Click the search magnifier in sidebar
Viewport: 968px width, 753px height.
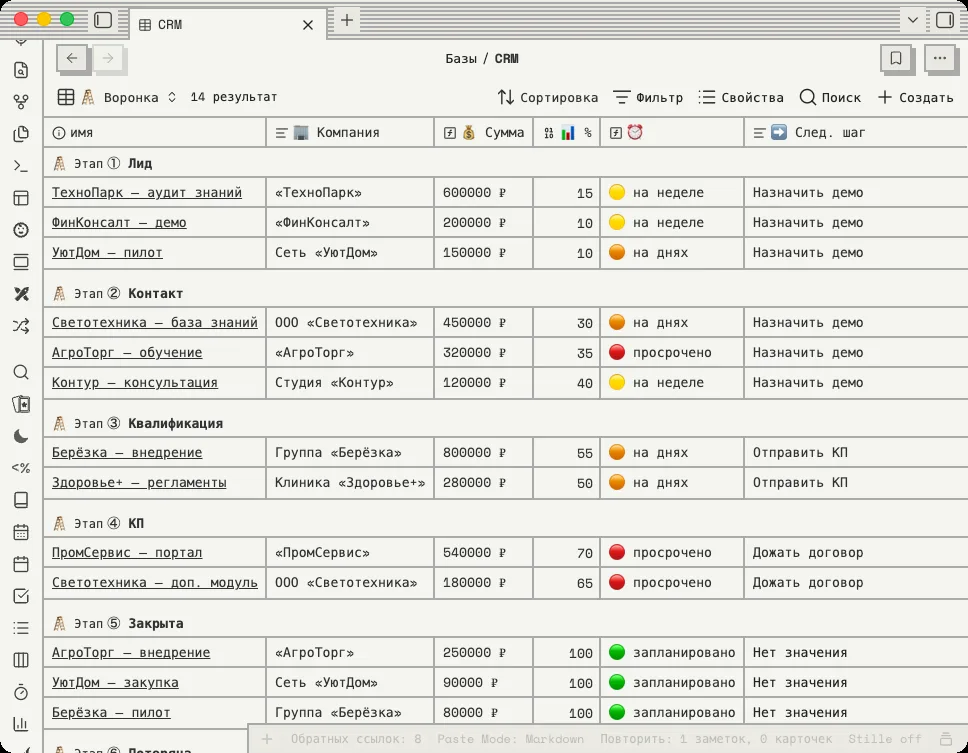(x=21, y=372)
